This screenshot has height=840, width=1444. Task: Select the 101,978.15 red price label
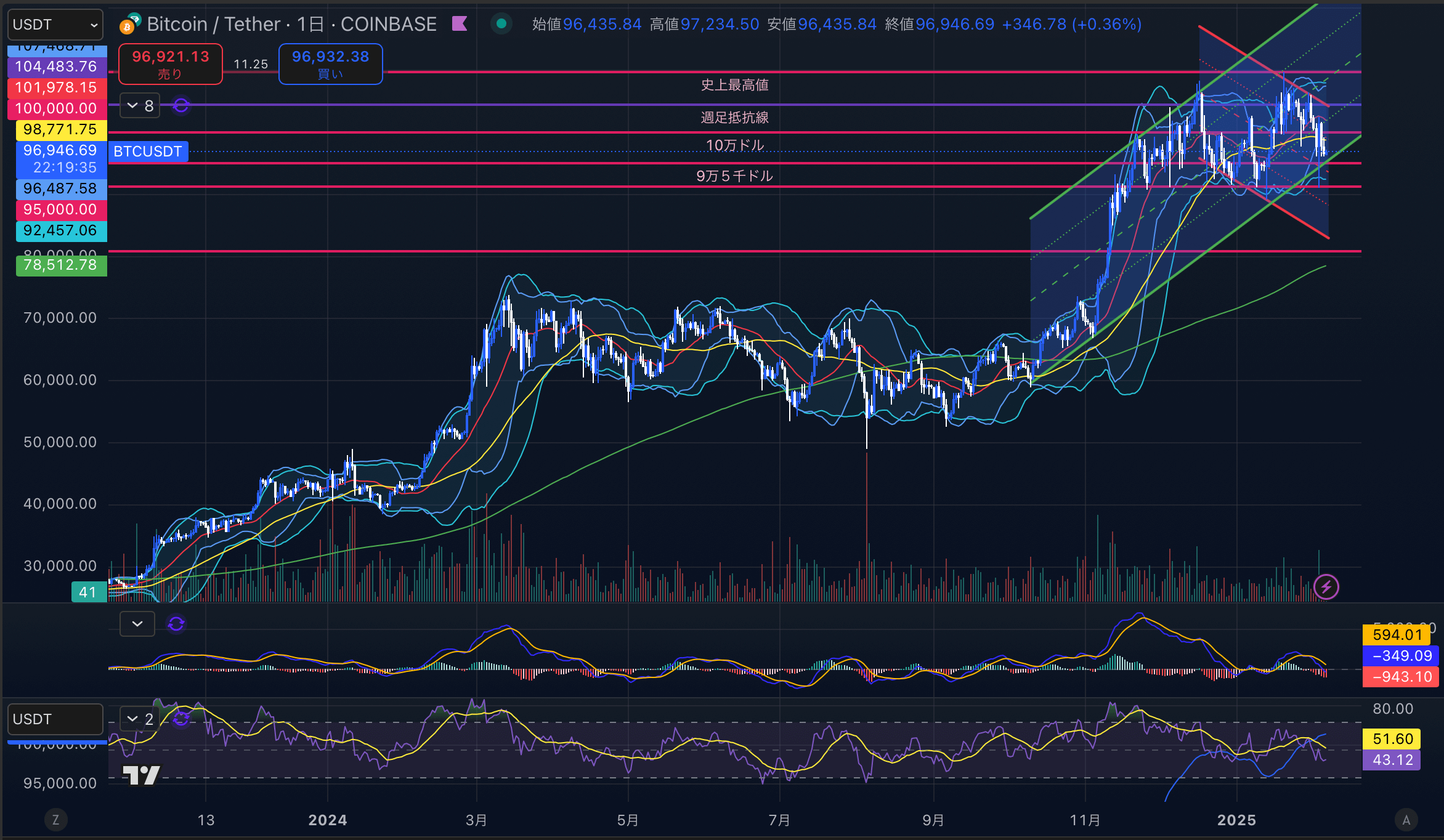coord(57,87)
